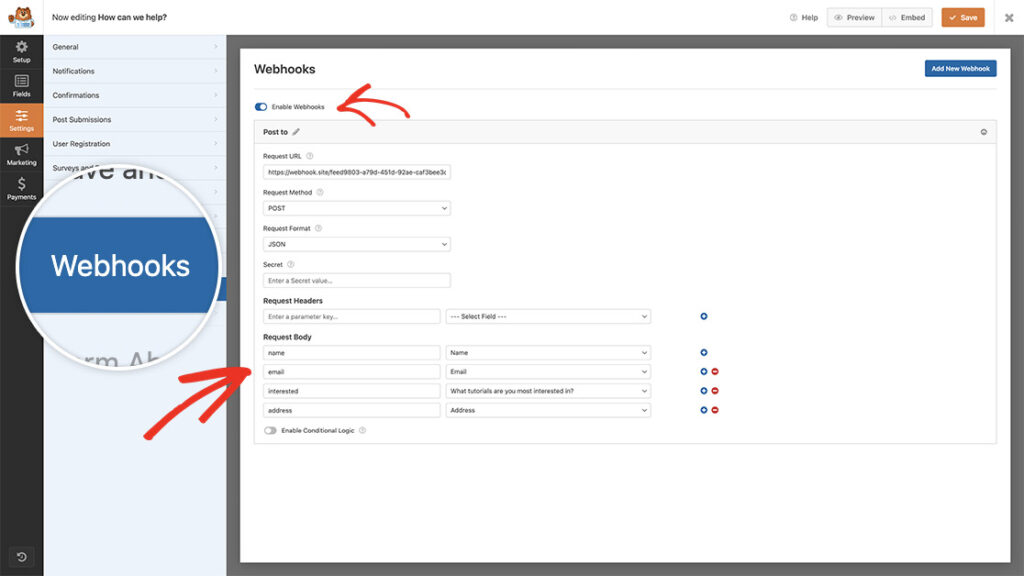Image resolution: width=1024 pixels, height=576 pixels.
Task: Toggle the Enable Webhooks switch
Action: (x=261, y=106)
